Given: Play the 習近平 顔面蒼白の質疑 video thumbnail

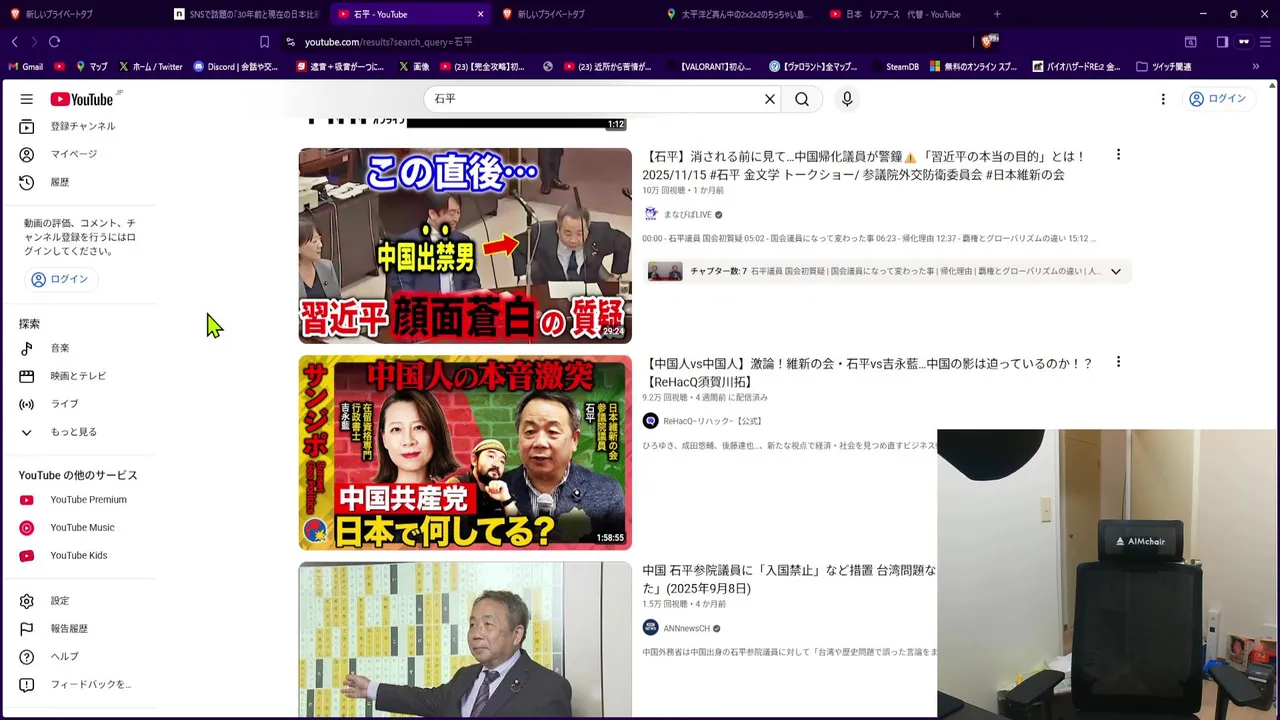Looking at the screenshot, I should pos(465,246).
